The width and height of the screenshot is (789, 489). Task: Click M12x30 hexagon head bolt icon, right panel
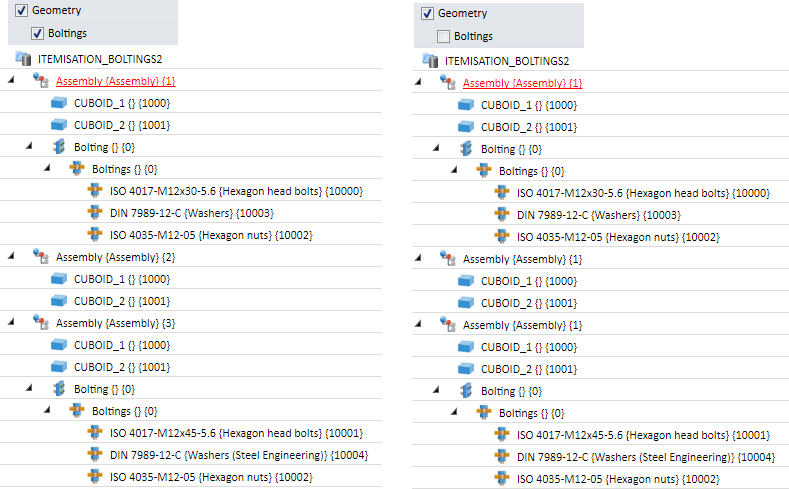pos(502,193)
